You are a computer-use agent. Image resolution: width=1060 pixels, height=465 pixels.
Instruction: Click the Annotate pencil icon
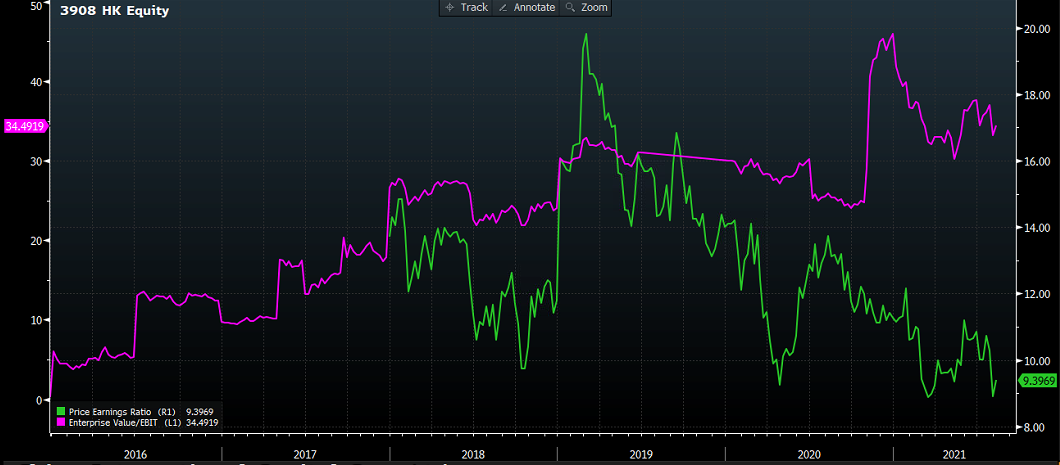503,7
